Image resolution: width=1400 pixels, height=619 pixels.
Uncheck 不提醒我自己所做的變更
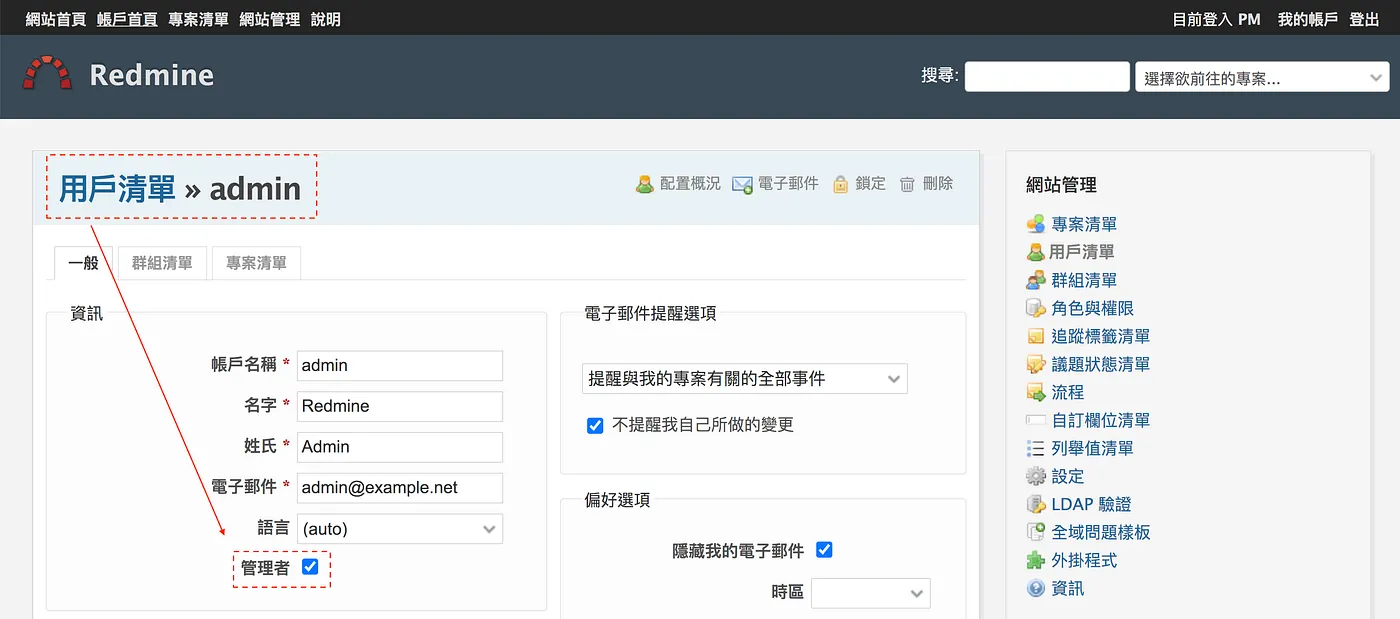click(595, 425)
